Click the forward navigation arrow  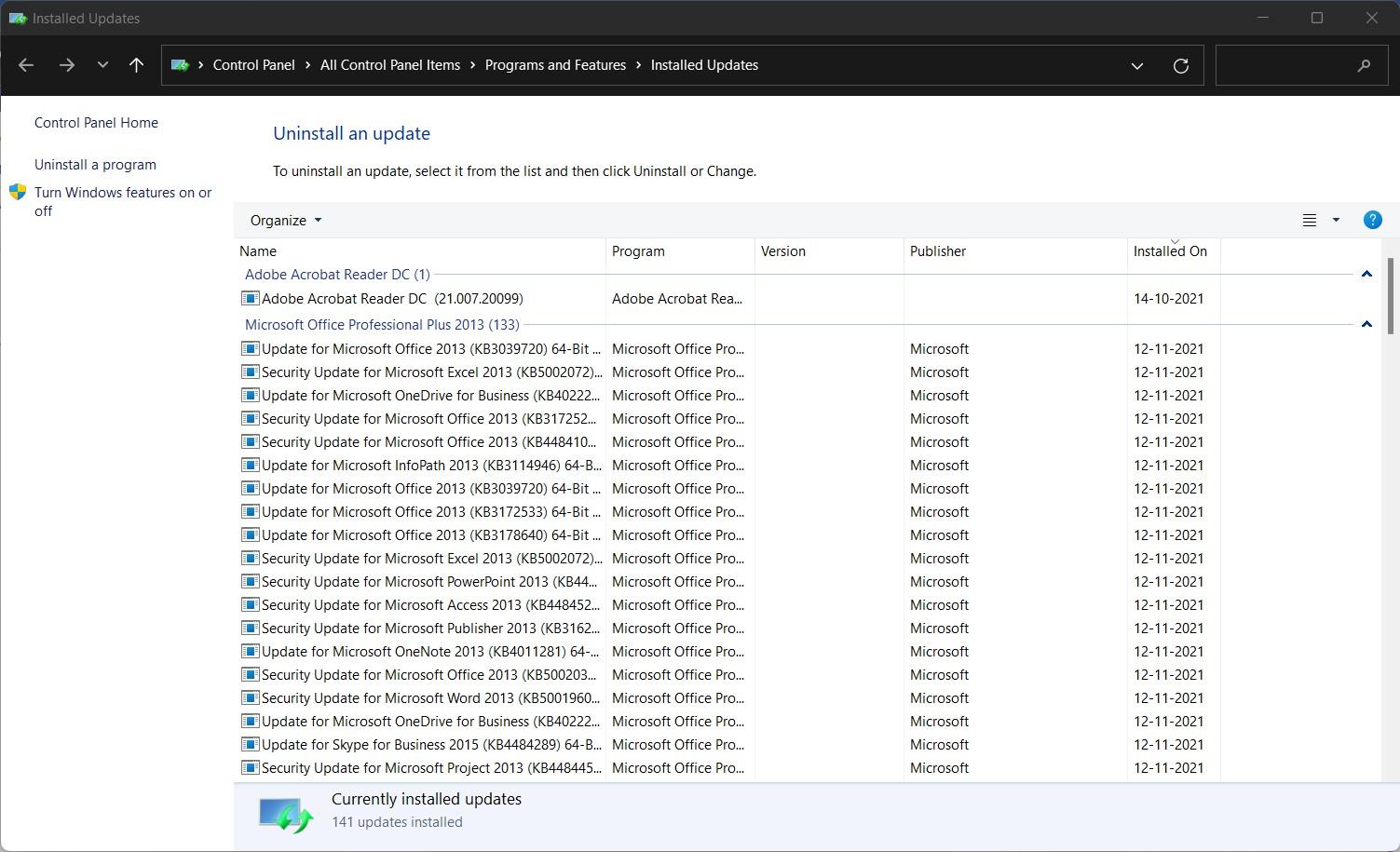pyautogui.click(x=66, y=64)
